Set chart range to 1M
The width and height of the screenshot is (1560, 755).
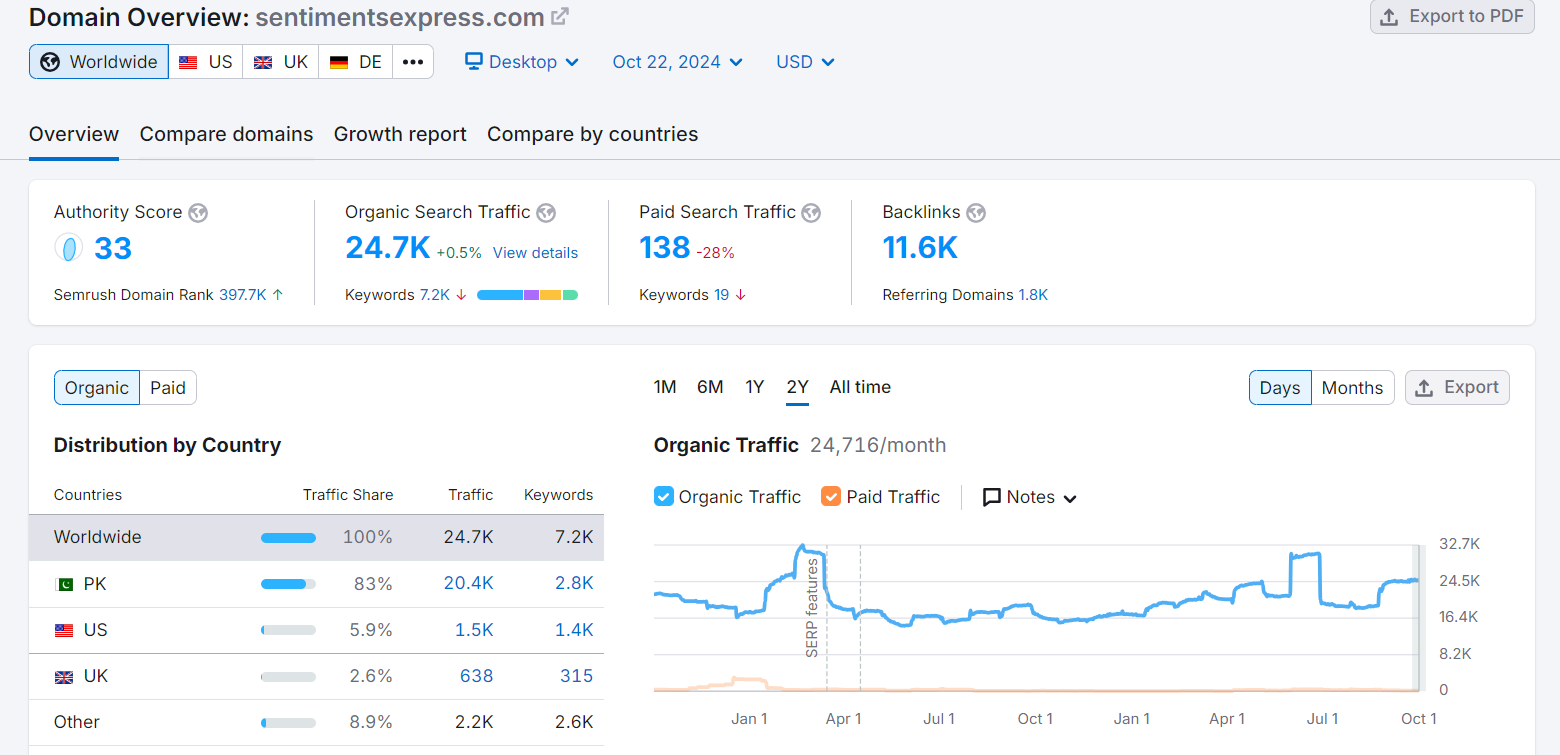point(665,387)
